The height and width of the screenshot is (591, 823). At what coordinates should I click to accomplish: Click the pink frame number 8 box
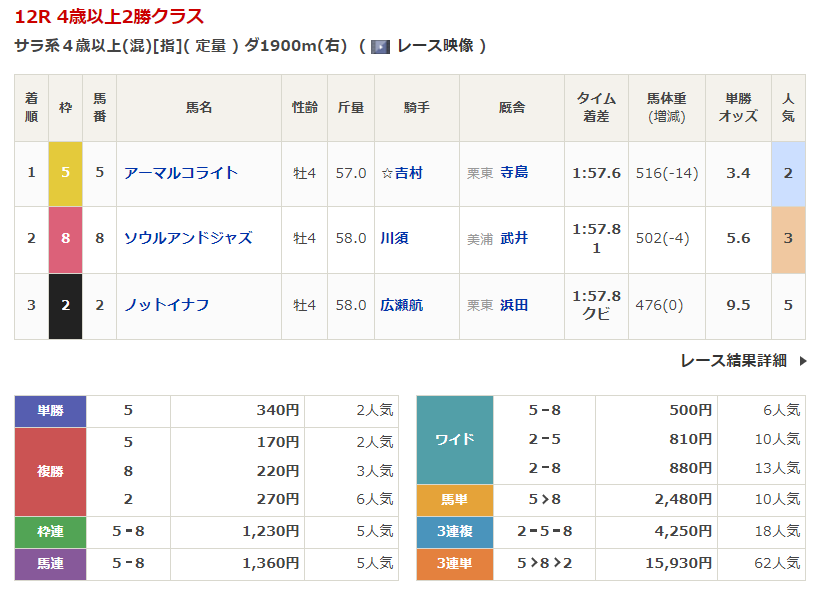pos(66,239)
